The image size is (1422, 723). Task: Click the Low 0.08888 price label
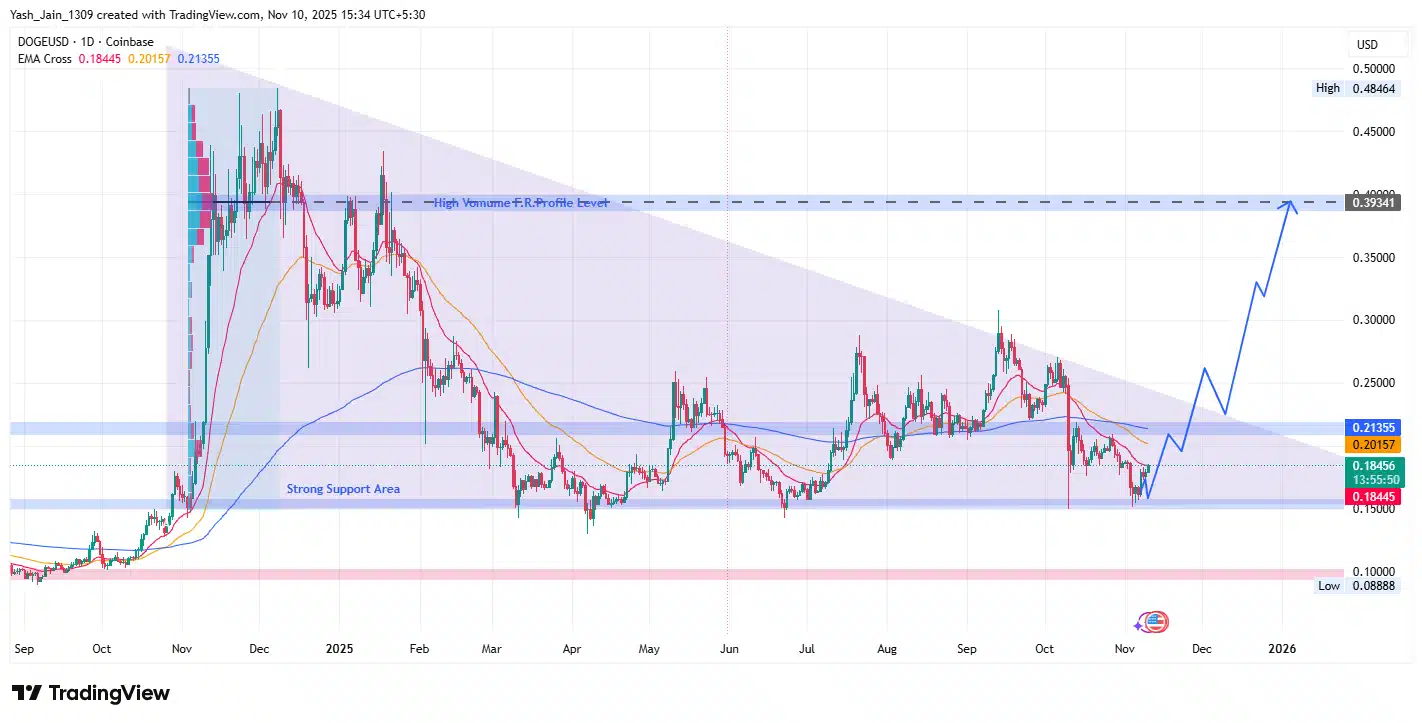click(1356, 586)
